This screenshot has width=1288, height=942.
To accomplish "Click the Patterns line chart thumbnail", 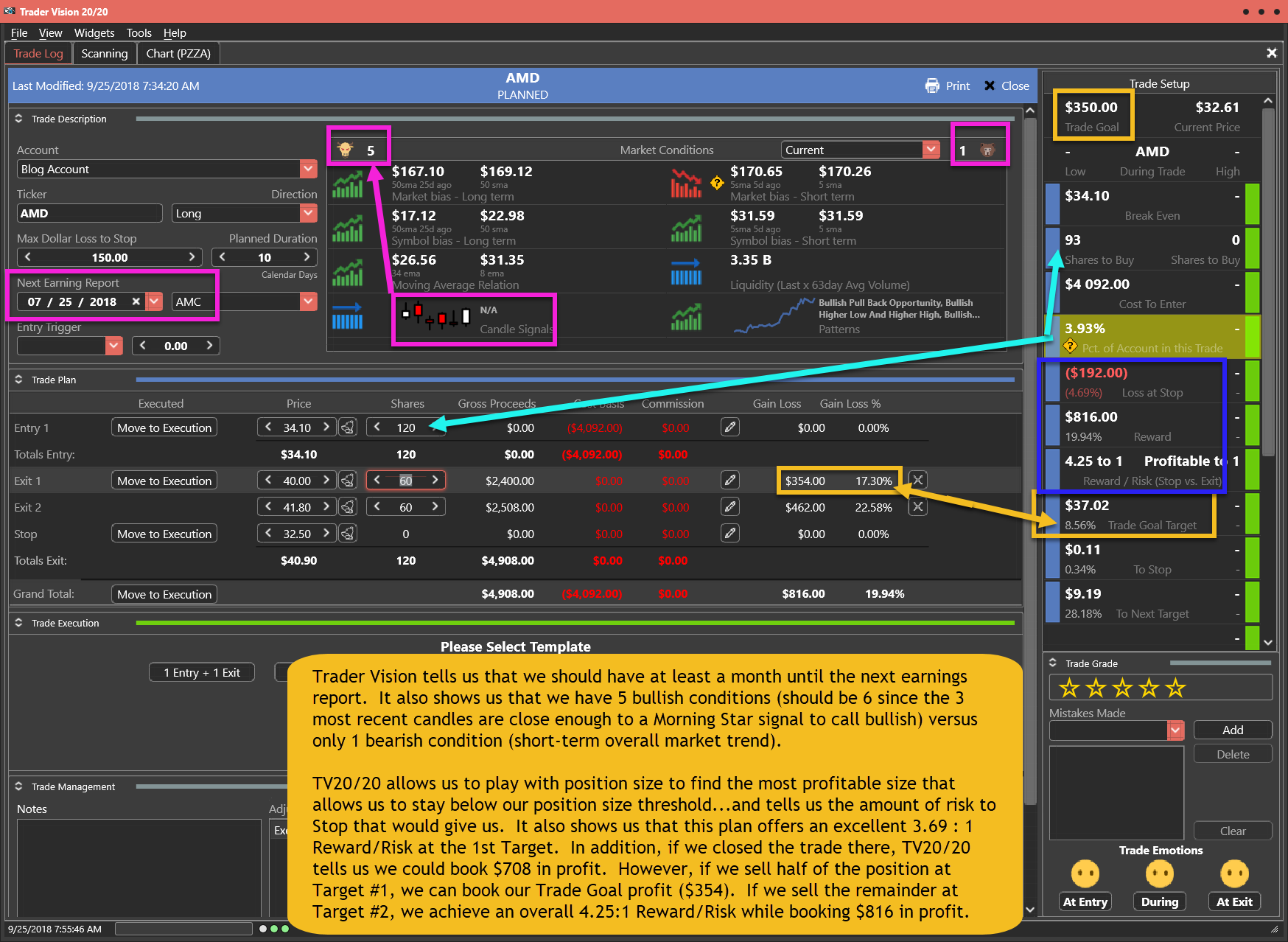I will coord(774,317).
